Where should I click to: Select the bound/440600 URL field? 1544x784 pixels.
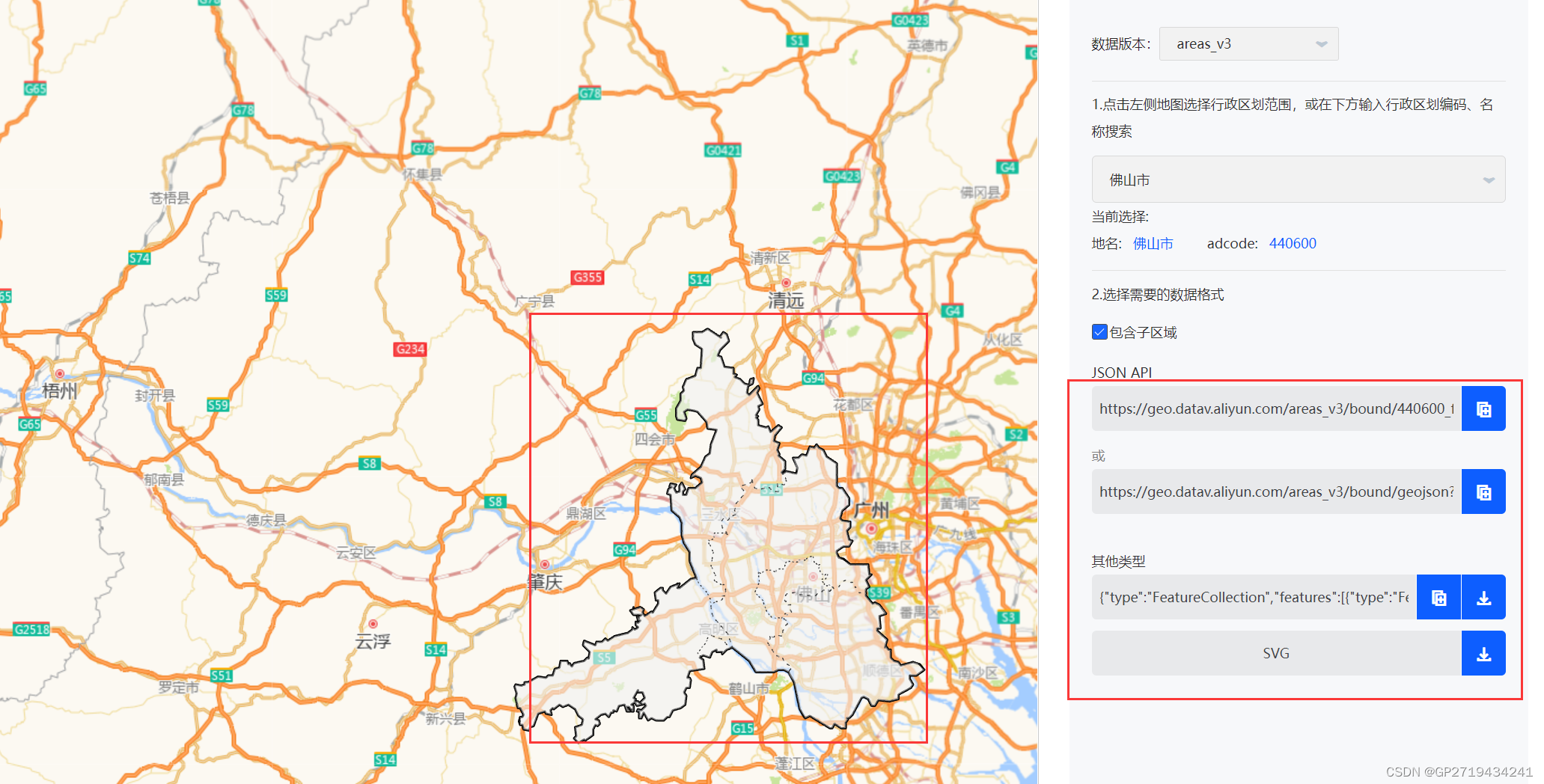tap(1276, 409)
